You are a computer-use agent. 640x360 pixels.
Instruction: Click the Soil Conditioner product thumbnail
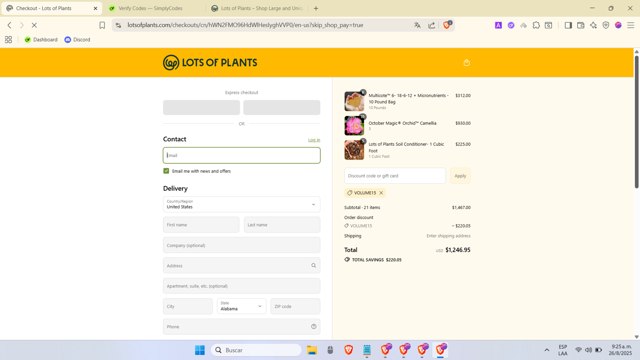click(x=354, y=150)
